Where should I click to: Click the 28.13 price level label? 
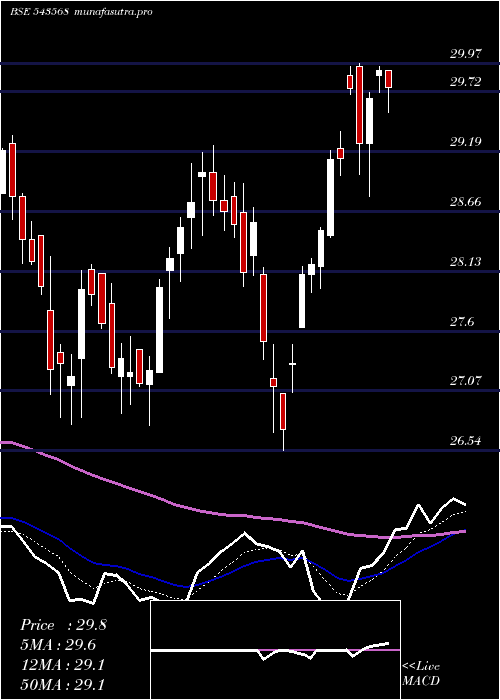(x=466, y=262)
